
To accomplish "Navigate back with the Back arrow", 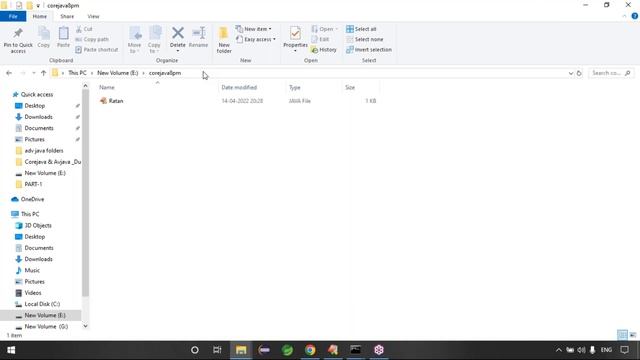I will (x=9, y=73).
